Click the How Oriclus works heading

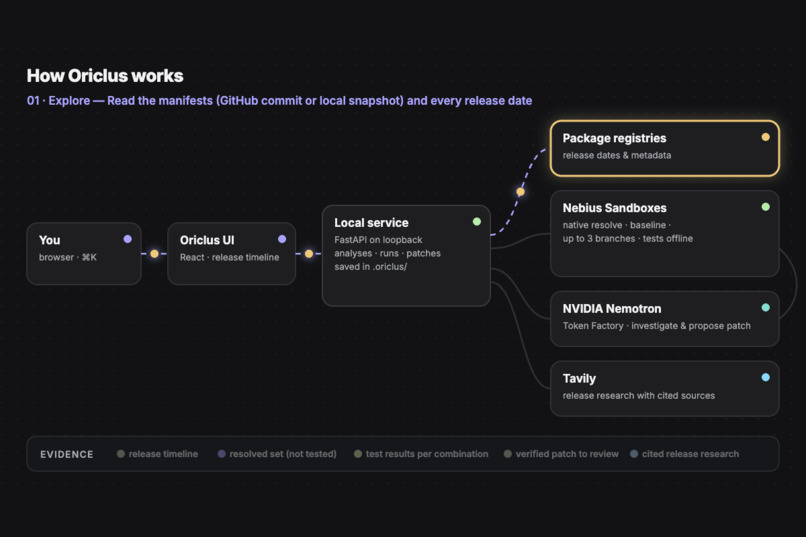(105, 76)
